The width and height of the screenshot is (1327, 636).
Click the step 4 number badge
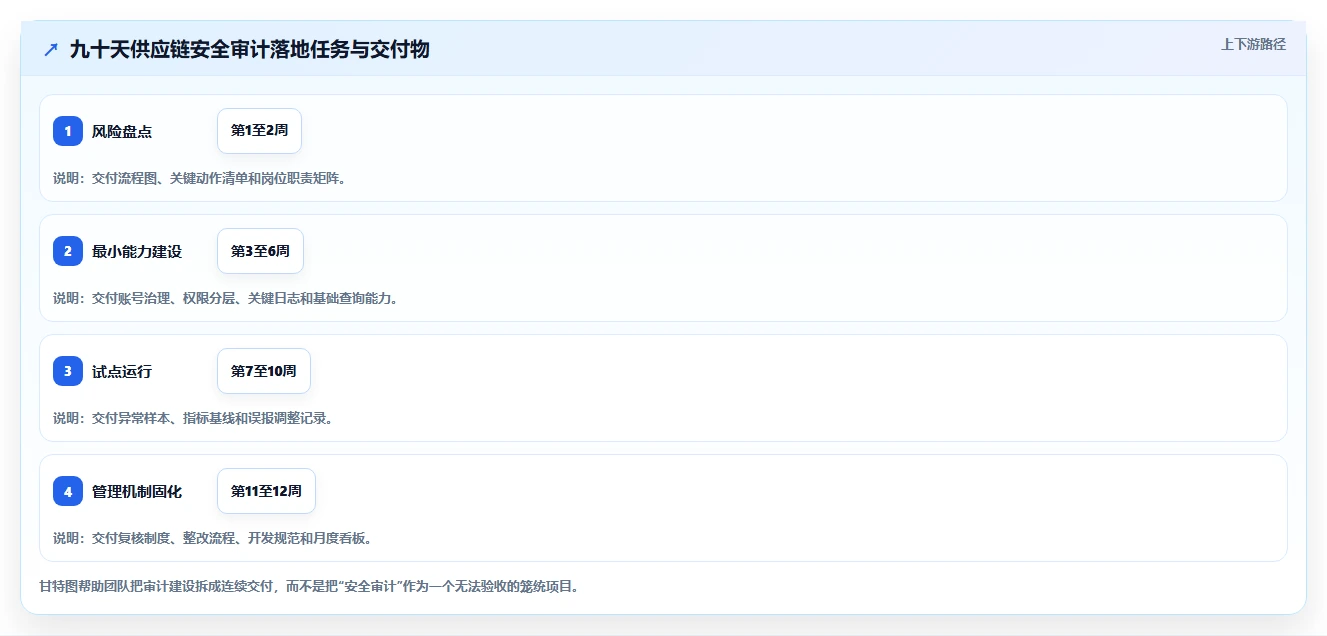(x=68, y=491)
